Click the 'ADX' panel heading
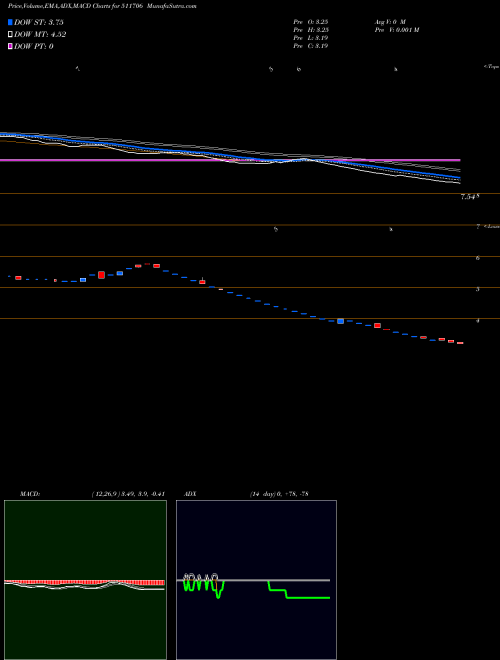Screen dimensions: 500x660 190,494
